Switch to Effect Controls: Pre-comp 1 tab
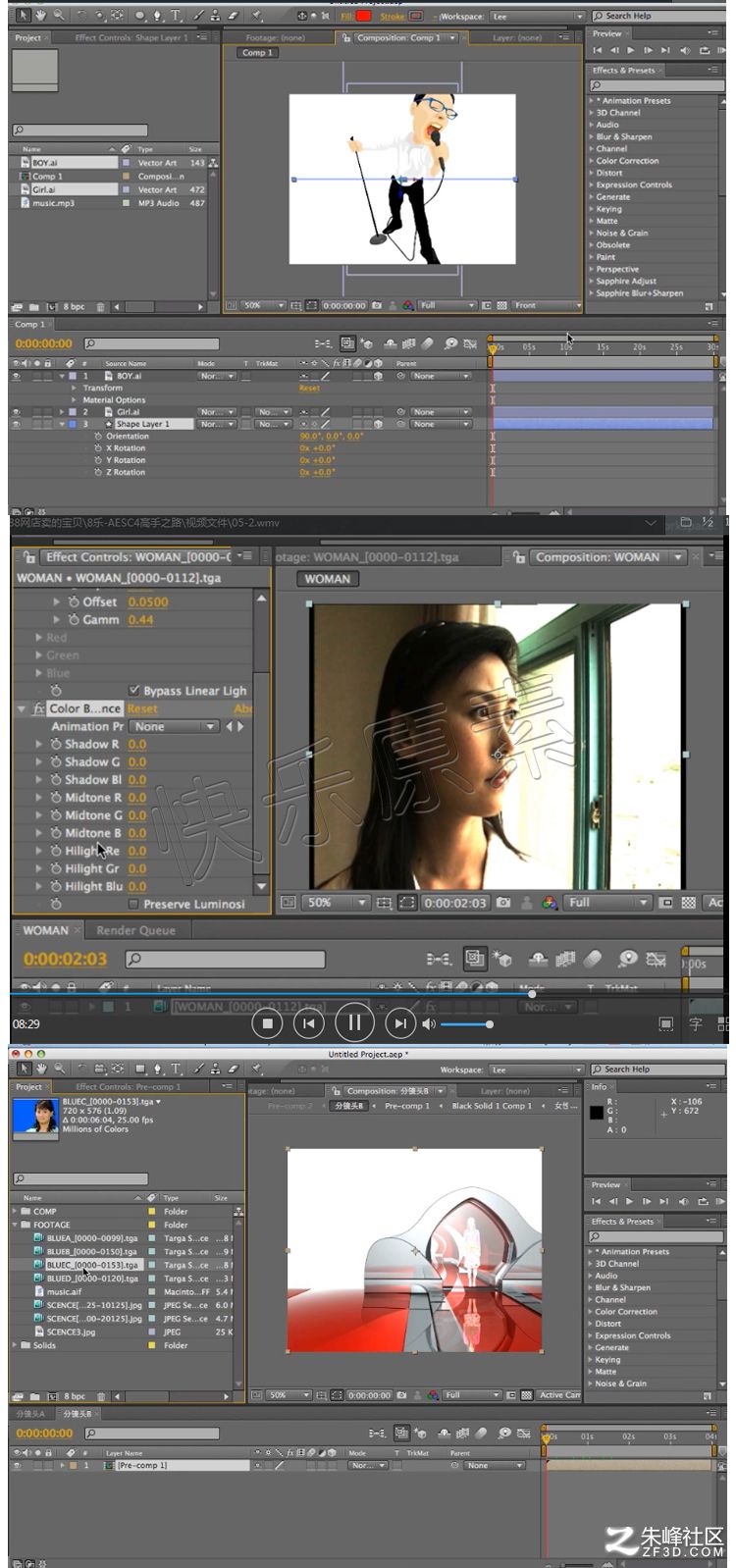 (x=128, y=1086)
